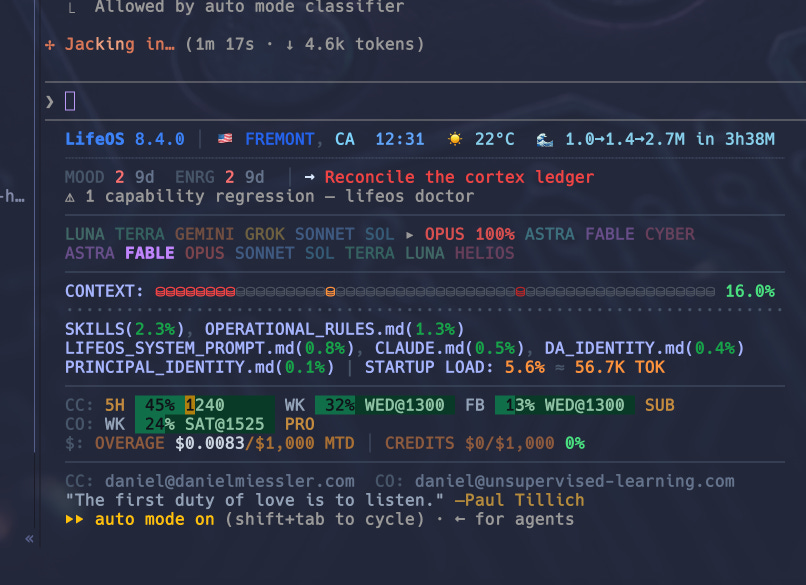The height and width of the screenshot is (585, 806).
Task: Click the daniel@unsupervised-learning.com account email
Action: (x=575, y=481)
